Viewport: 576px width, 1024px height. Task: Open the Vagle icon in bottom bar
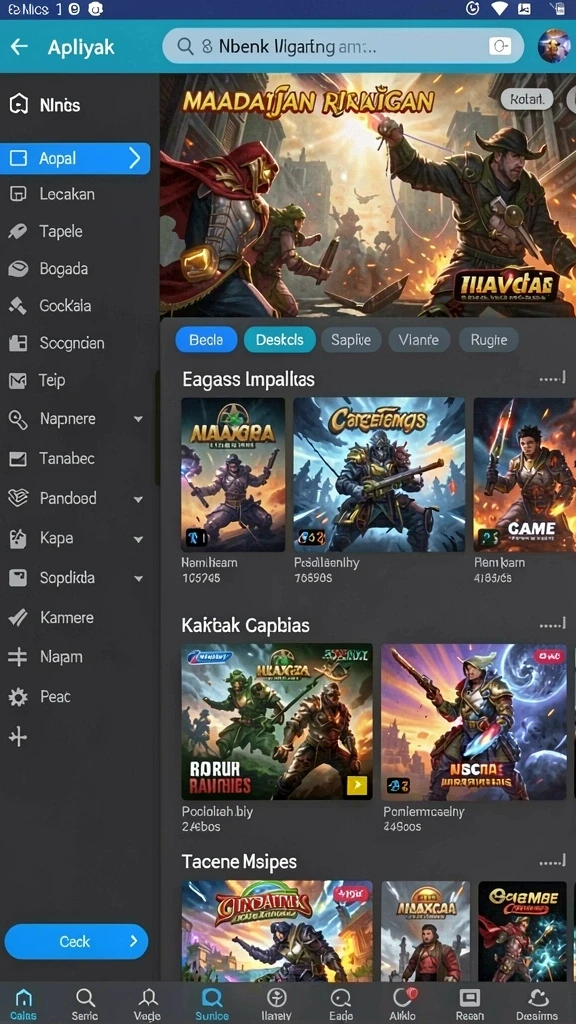tap(148, 997)
